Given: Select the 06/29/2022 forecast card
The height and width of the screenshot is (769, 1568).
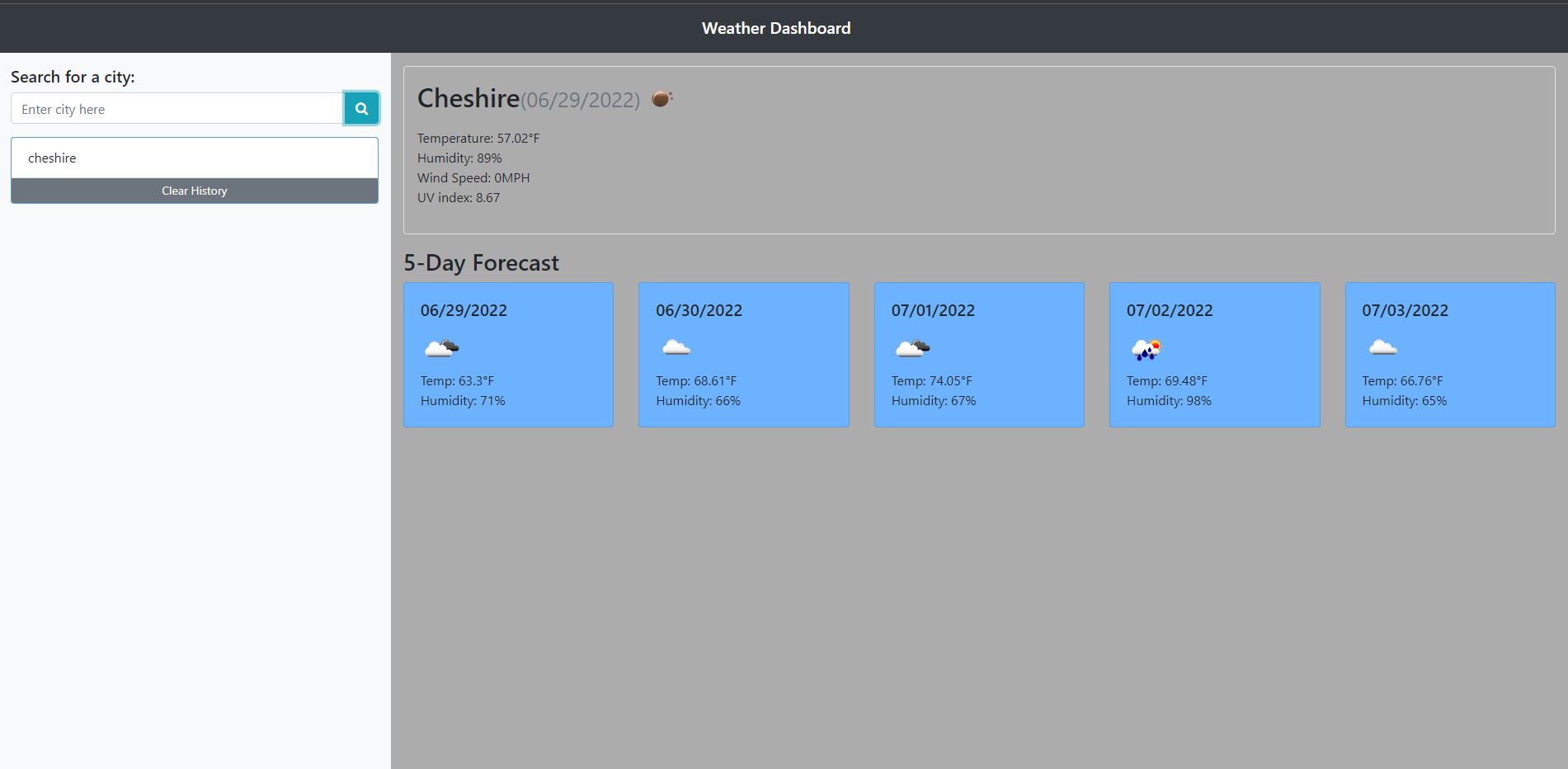Looking at the screenshot, I should pos(508,354).
